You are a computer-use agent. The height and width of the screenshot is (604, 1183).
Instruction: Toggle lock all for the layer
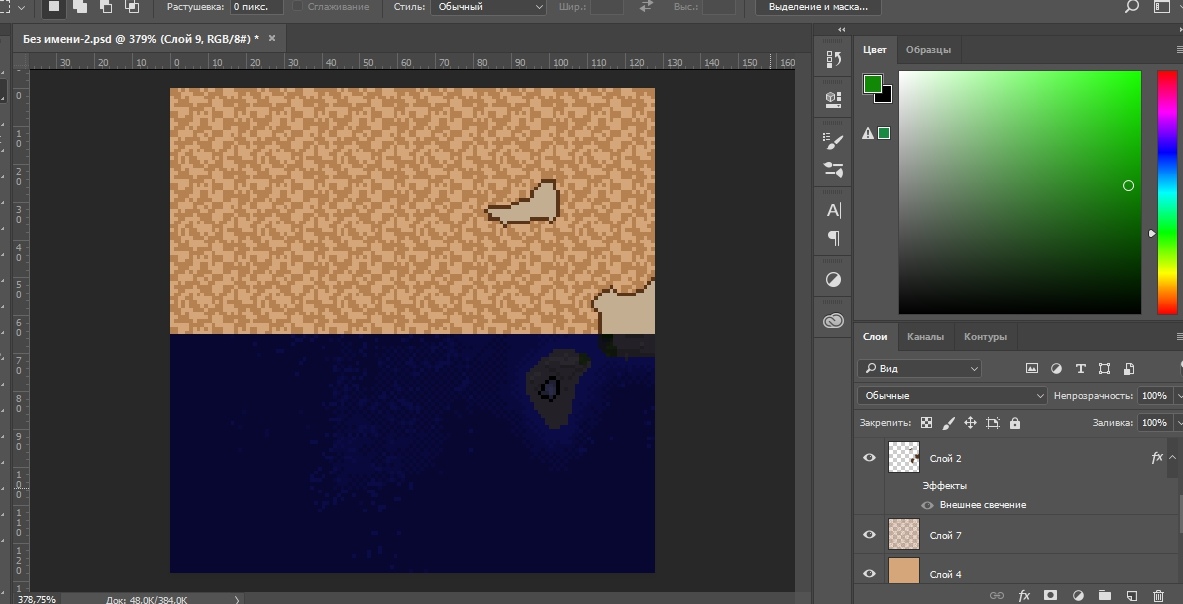coord(1015,423)
